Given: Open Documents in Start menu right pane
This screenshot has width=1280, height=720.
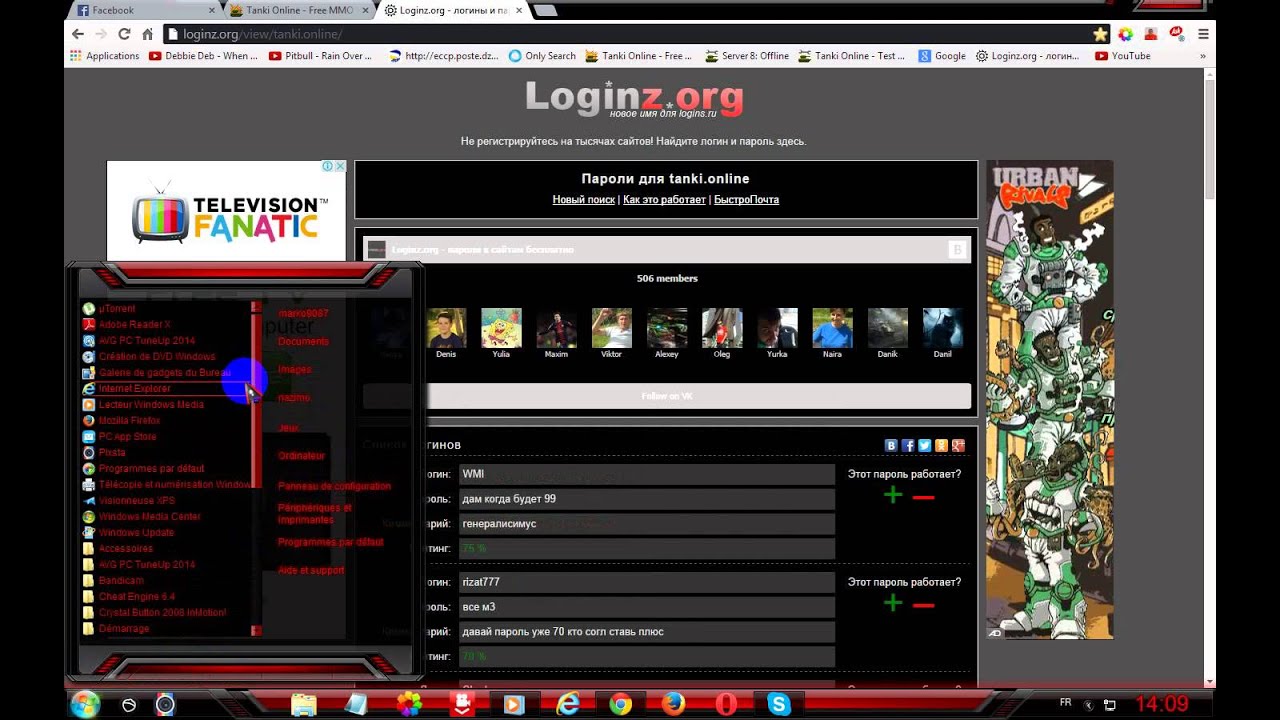Looking at the screenshot, I should coord(303,342).
